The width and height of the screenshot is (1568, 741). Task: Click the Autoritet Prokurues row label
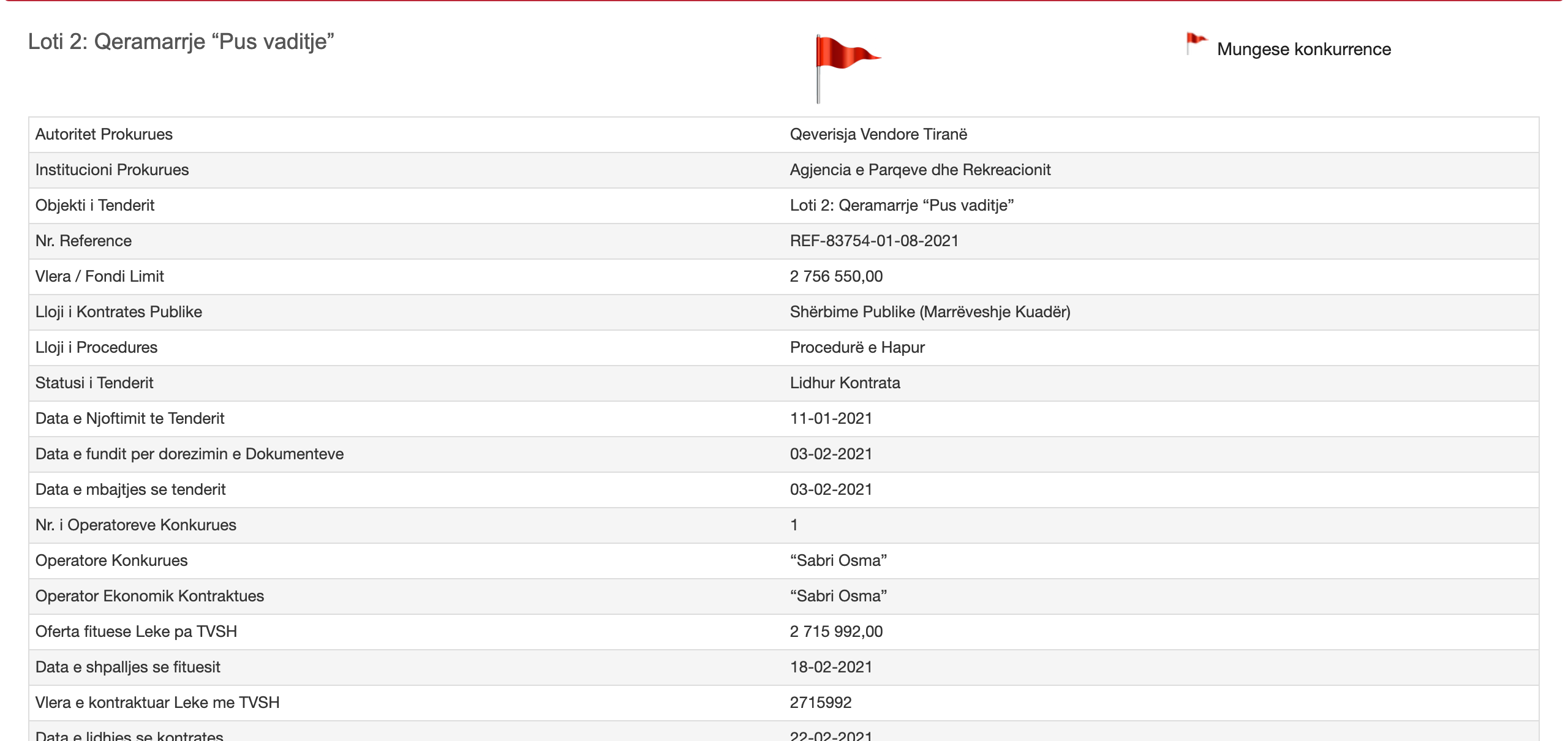pyautogui.click(x=104, y=135)
